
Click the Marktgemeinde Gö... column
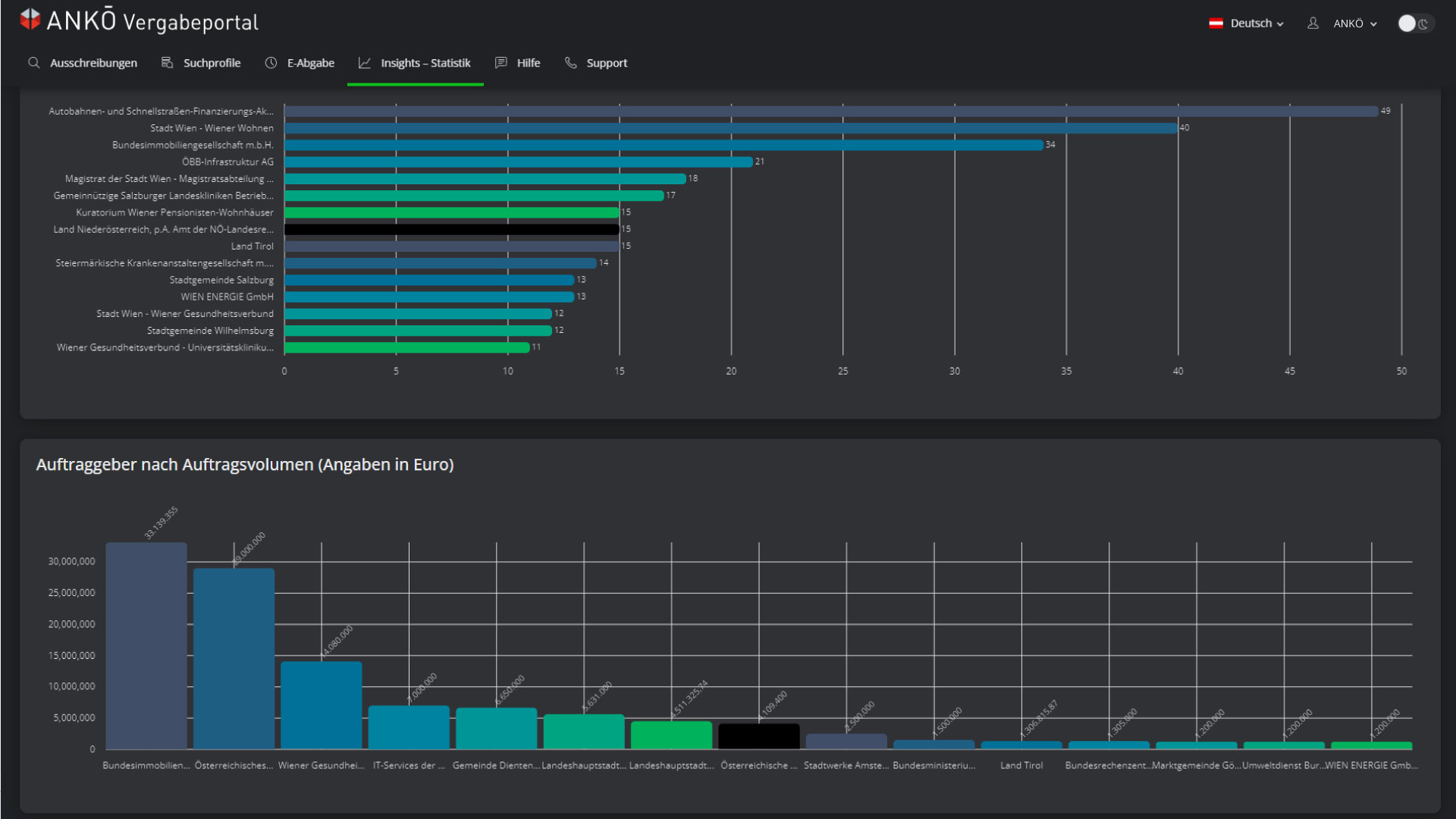[1197, 745]
